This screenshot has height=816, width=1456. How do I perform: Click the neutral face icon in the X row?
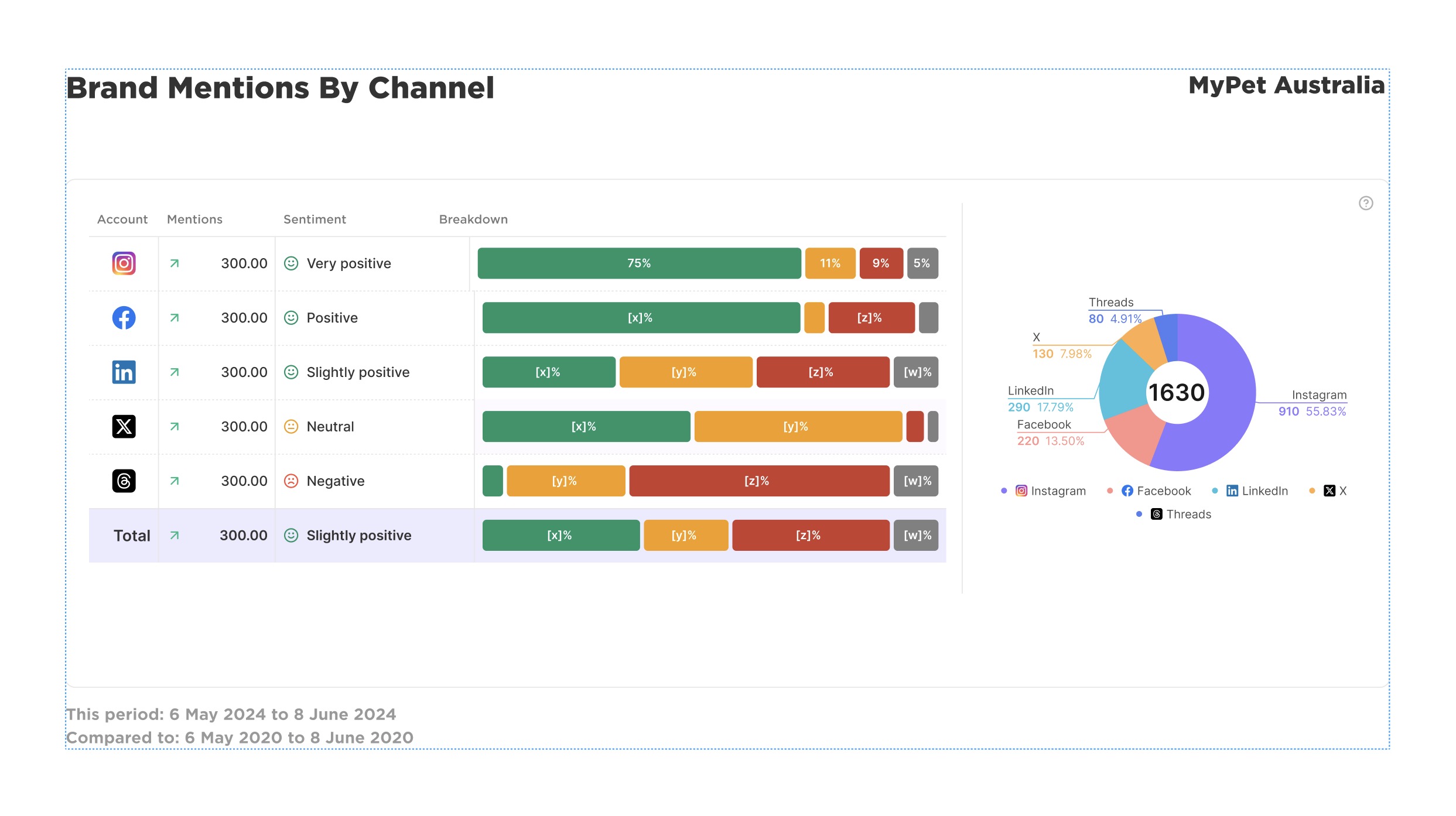pos(291,426)
